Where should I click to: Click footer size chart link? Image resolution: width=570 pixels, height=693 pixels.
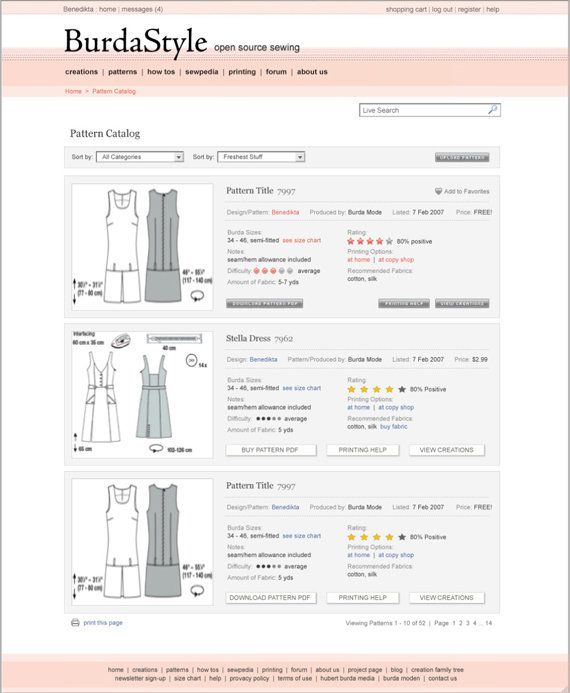pos(187,678)
